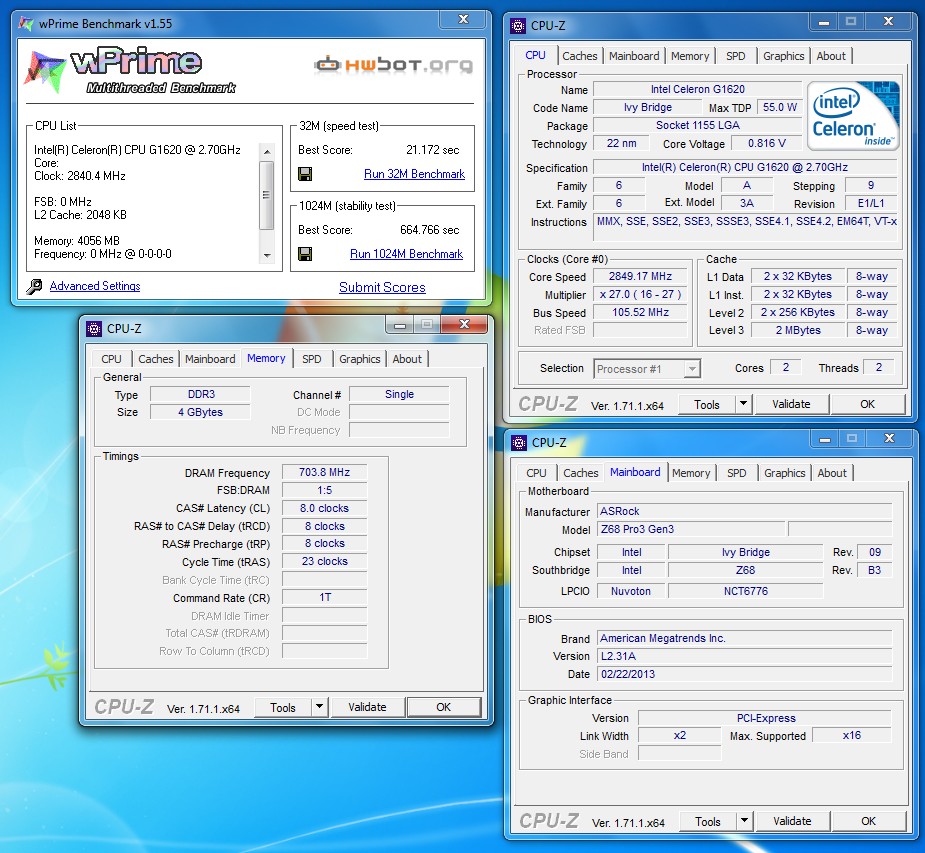Screen dimensions: 925x853
Task: Click the wPrime logo image
Action: (x=130, y=71)
